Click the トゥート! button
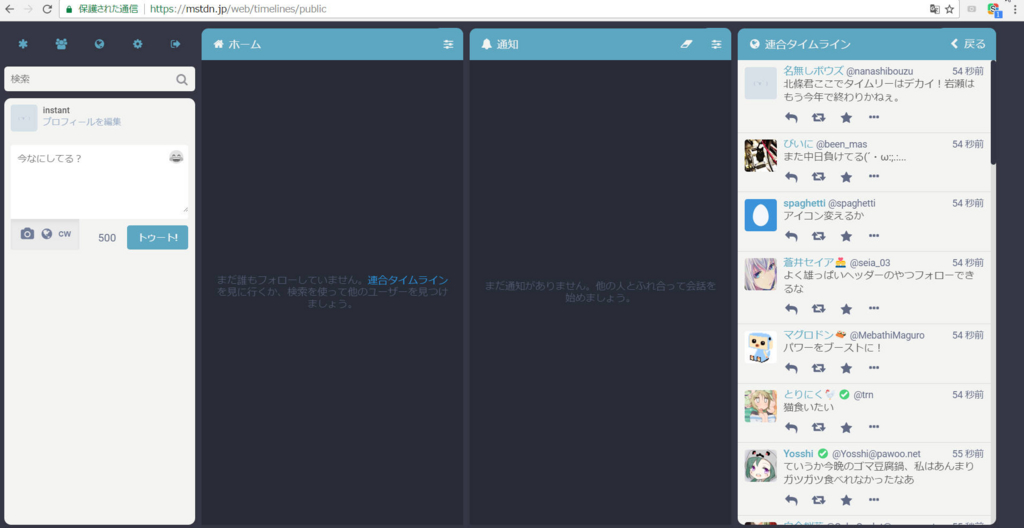 point(157,237)
